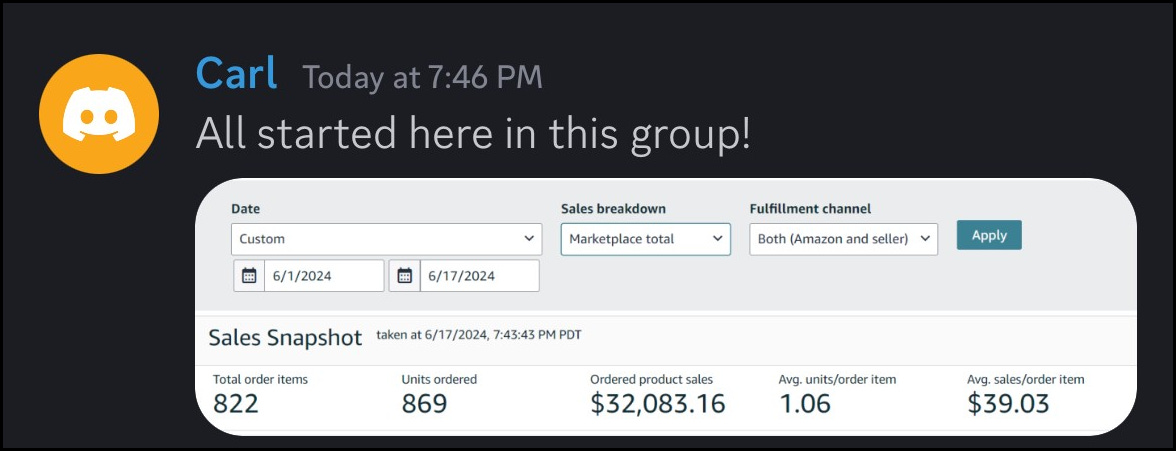The height and width of the screenshot is (451, 1176).
Task: Open the Custom date range dropdown
Action: tap(386, 239)
